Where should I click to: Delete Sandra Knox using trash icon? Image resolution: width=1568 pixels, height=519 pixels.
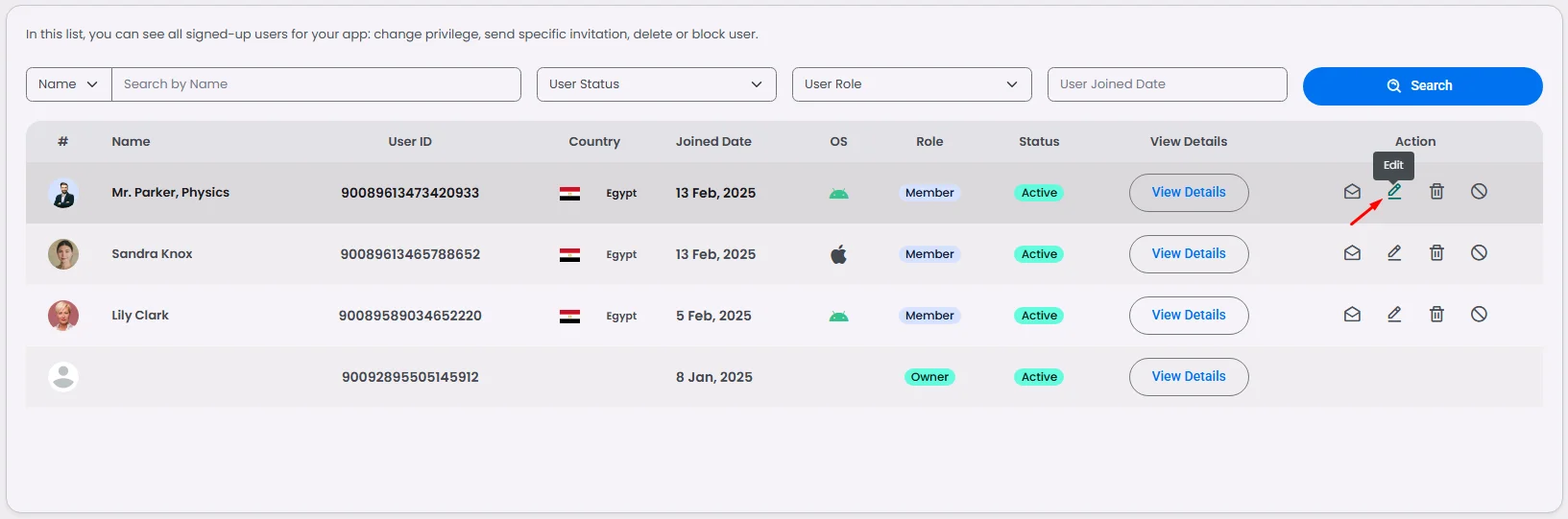(1436, 253)
